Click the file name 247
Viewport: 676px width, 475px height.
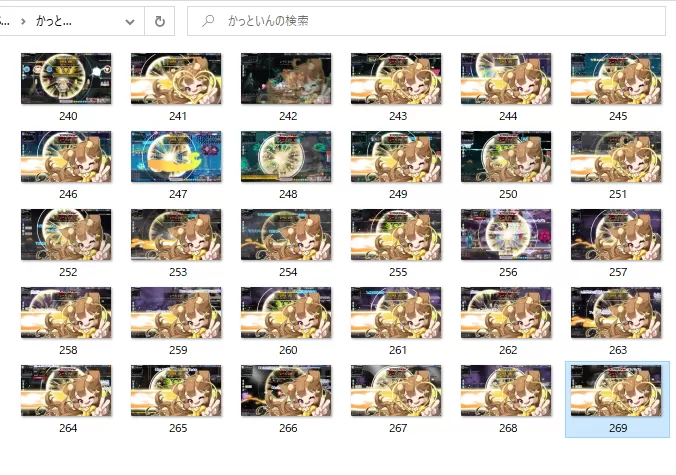click(178, 194)
